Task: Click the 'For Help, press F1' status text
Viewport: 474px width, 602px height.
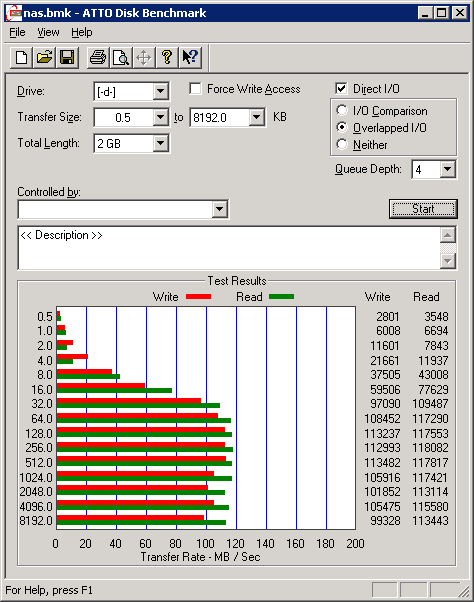Action: (x=49, y=590)
